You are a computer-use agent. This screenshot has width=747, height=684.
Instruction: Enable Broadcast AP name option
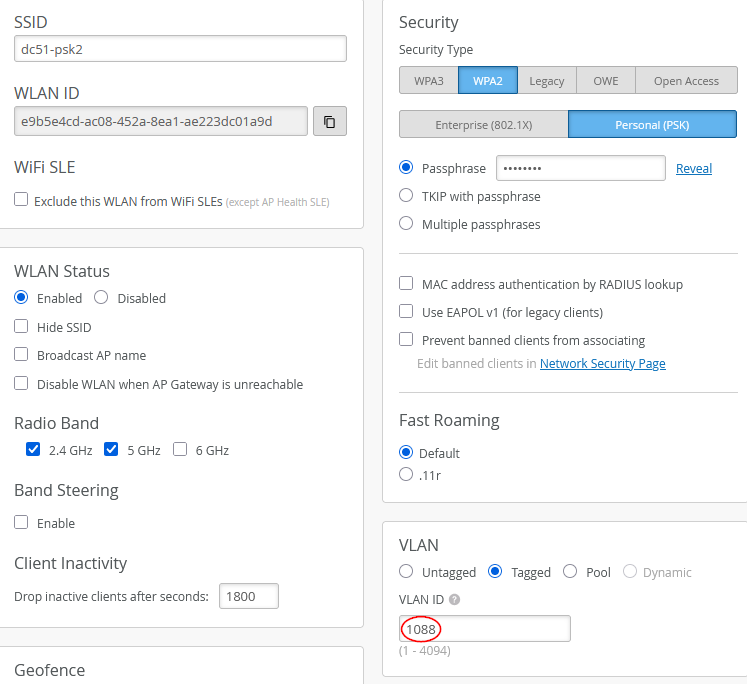[21, 354]
